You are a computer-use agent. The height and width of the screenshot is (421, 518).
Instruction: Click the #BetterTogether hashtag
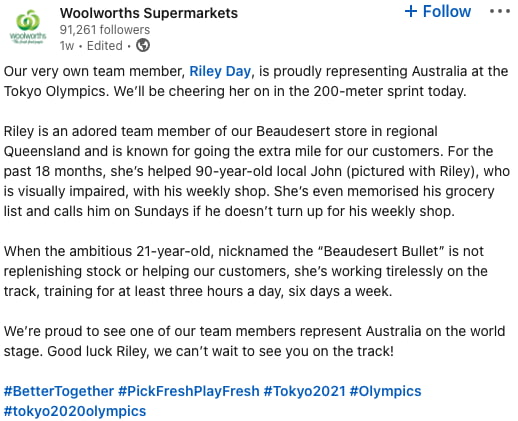point(59,391)
